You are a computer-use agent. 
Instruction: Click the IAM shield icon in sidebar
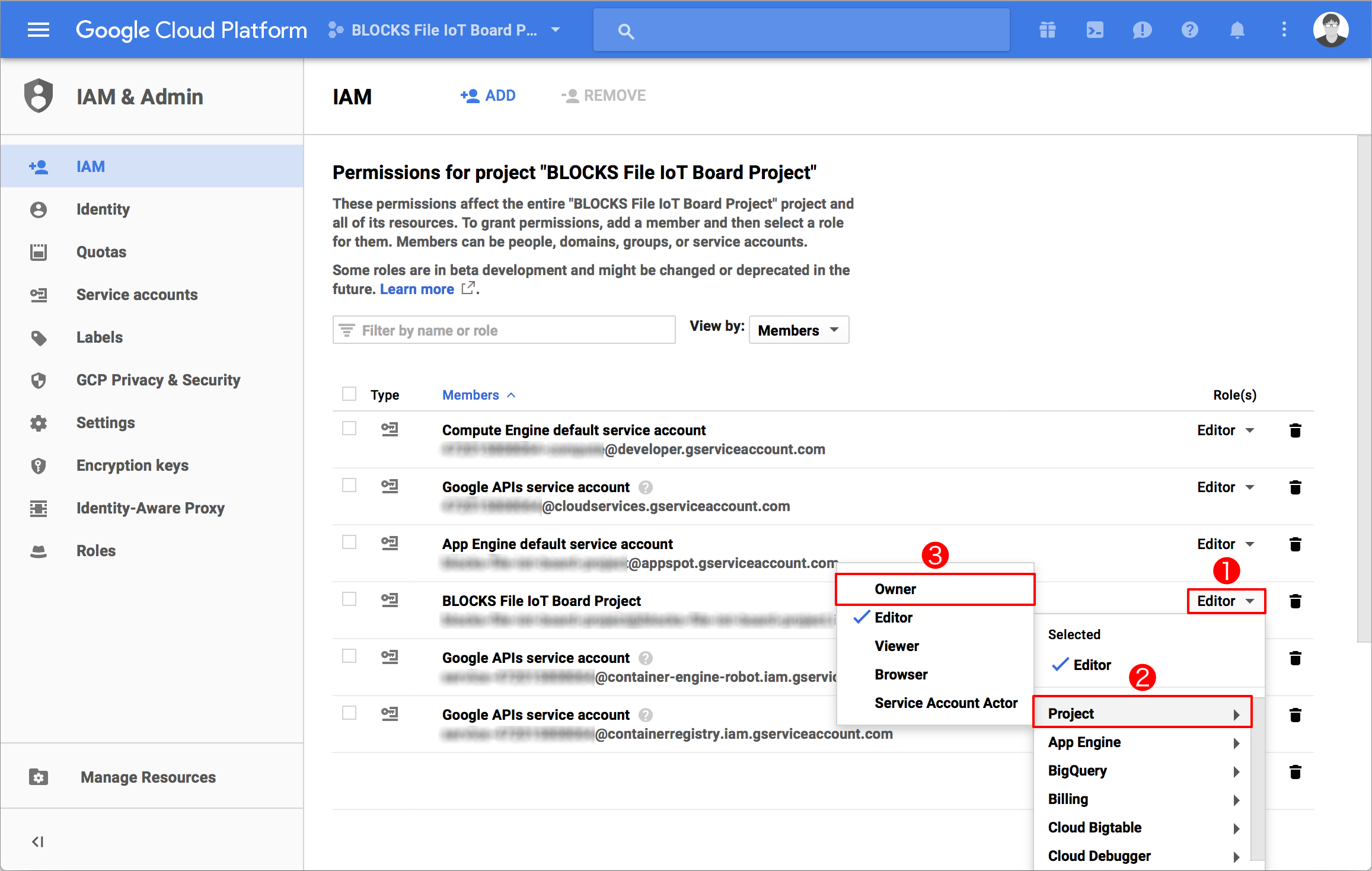pyautogui.click(x=40, y=96)
